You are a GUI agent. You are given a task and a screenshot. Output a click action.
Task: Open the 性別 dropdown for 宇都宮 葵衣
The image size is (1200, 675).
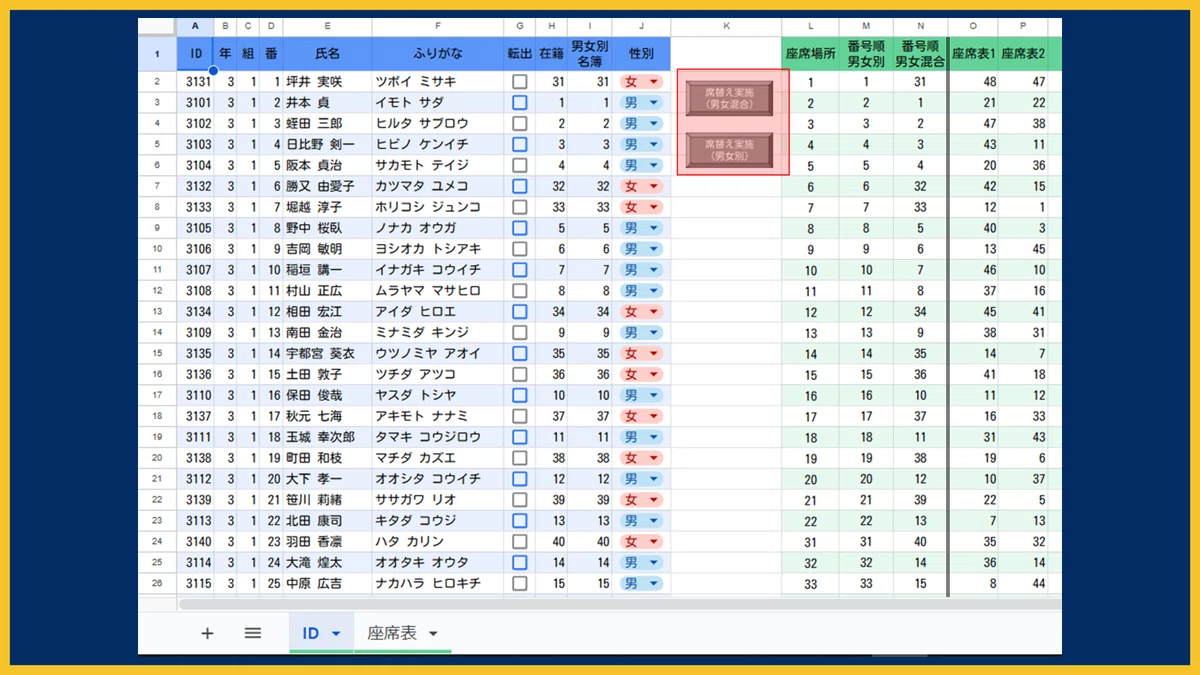pos(654,354)
